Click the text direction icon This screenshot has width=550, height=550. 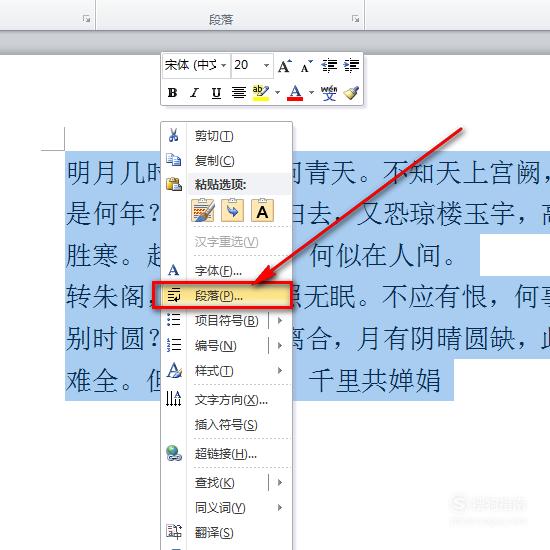point(174,398)
